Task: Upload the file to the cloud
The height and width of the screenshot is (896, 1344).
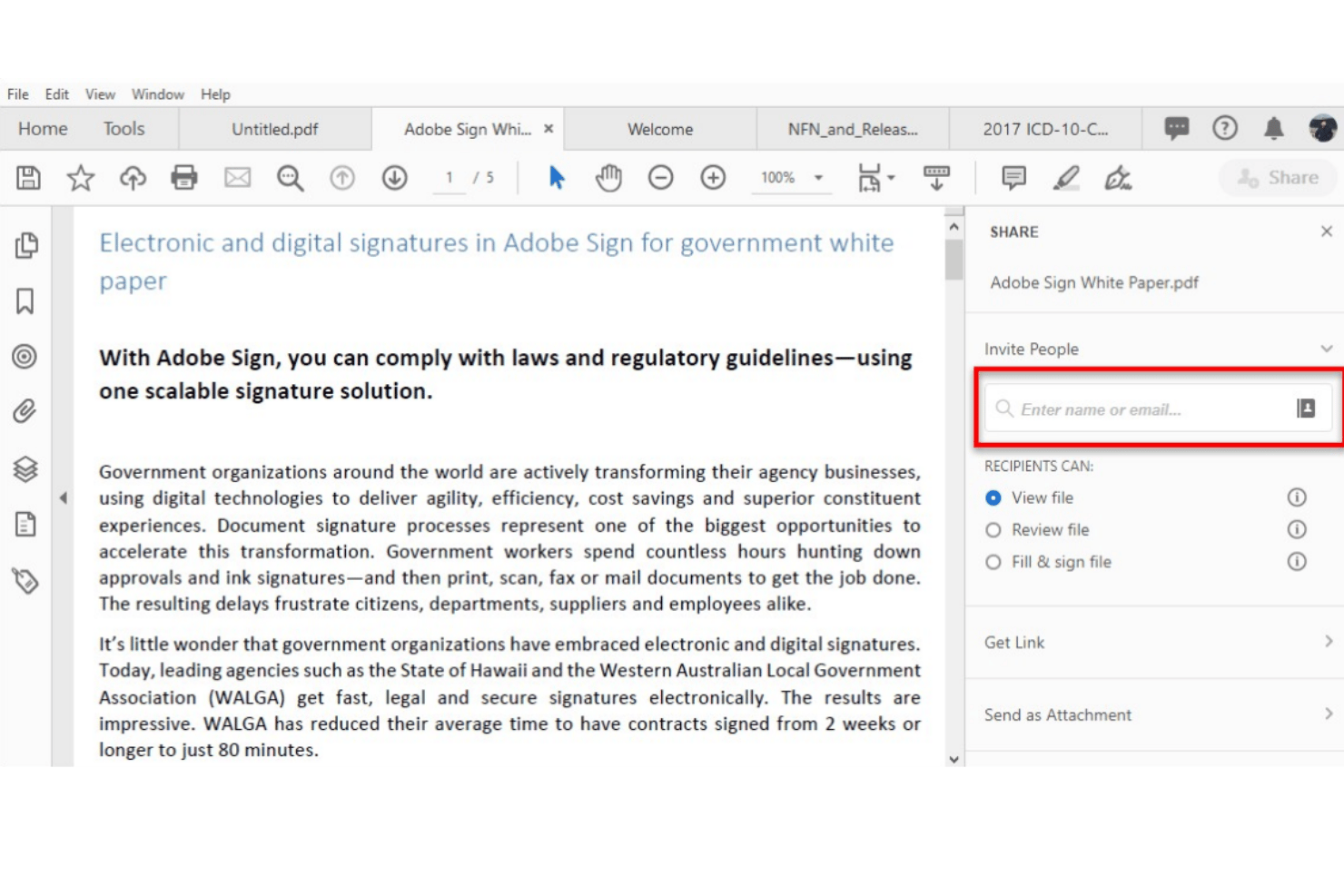Action: (x=133, y=178)
